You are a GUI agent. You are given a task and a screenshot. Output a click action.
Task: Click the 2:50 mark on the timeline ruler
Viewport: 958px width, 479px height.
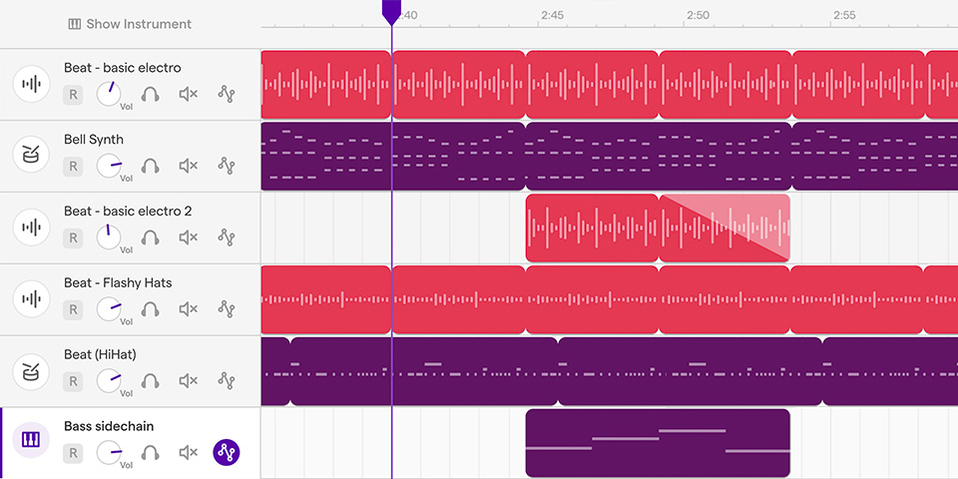click(x=698, y=16)
